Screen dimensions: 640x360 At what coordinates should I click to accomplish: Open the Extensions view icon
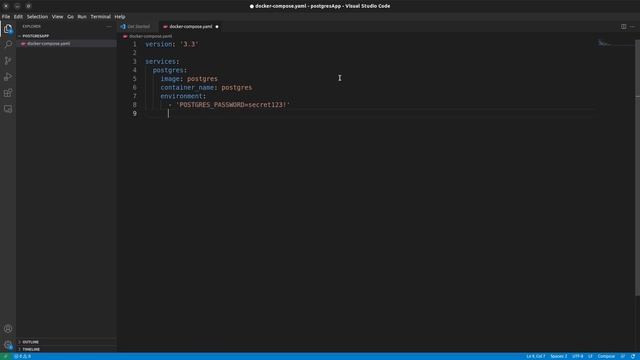8,93
